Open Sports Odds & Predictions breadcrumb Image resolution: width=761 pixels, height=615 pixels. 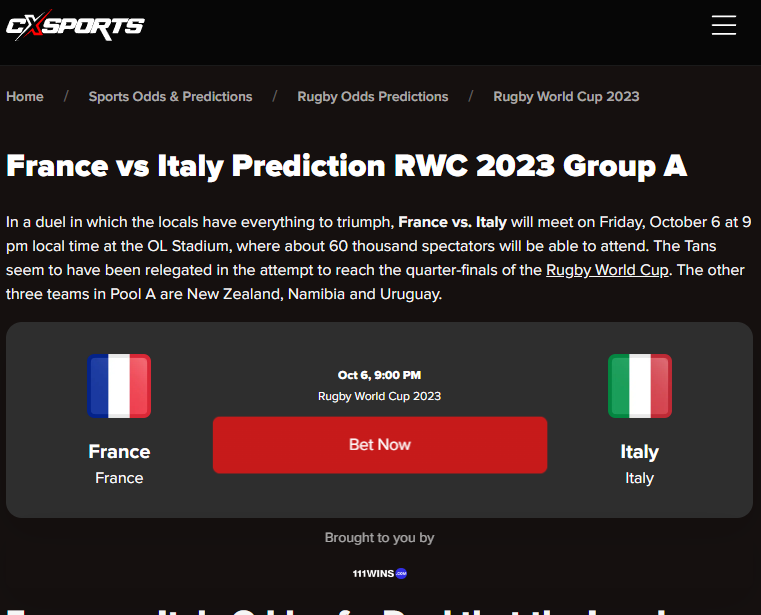[170, 97]
